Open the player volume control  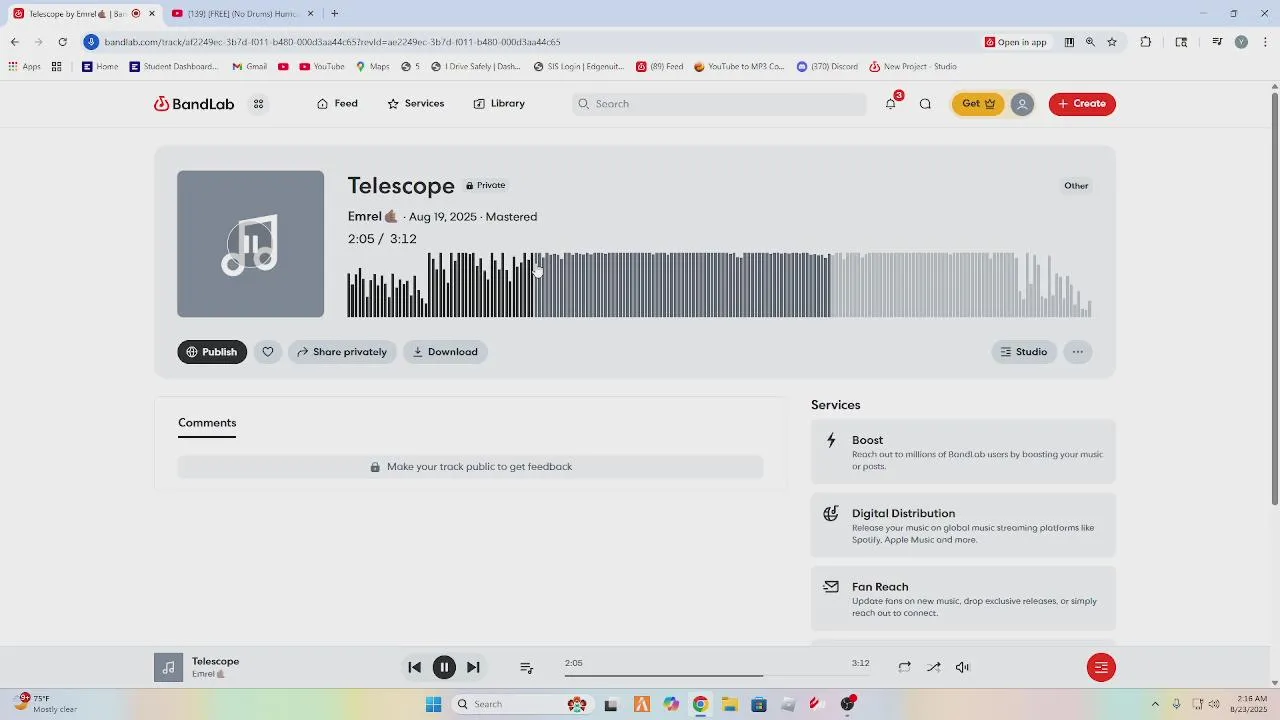(962, 667)
